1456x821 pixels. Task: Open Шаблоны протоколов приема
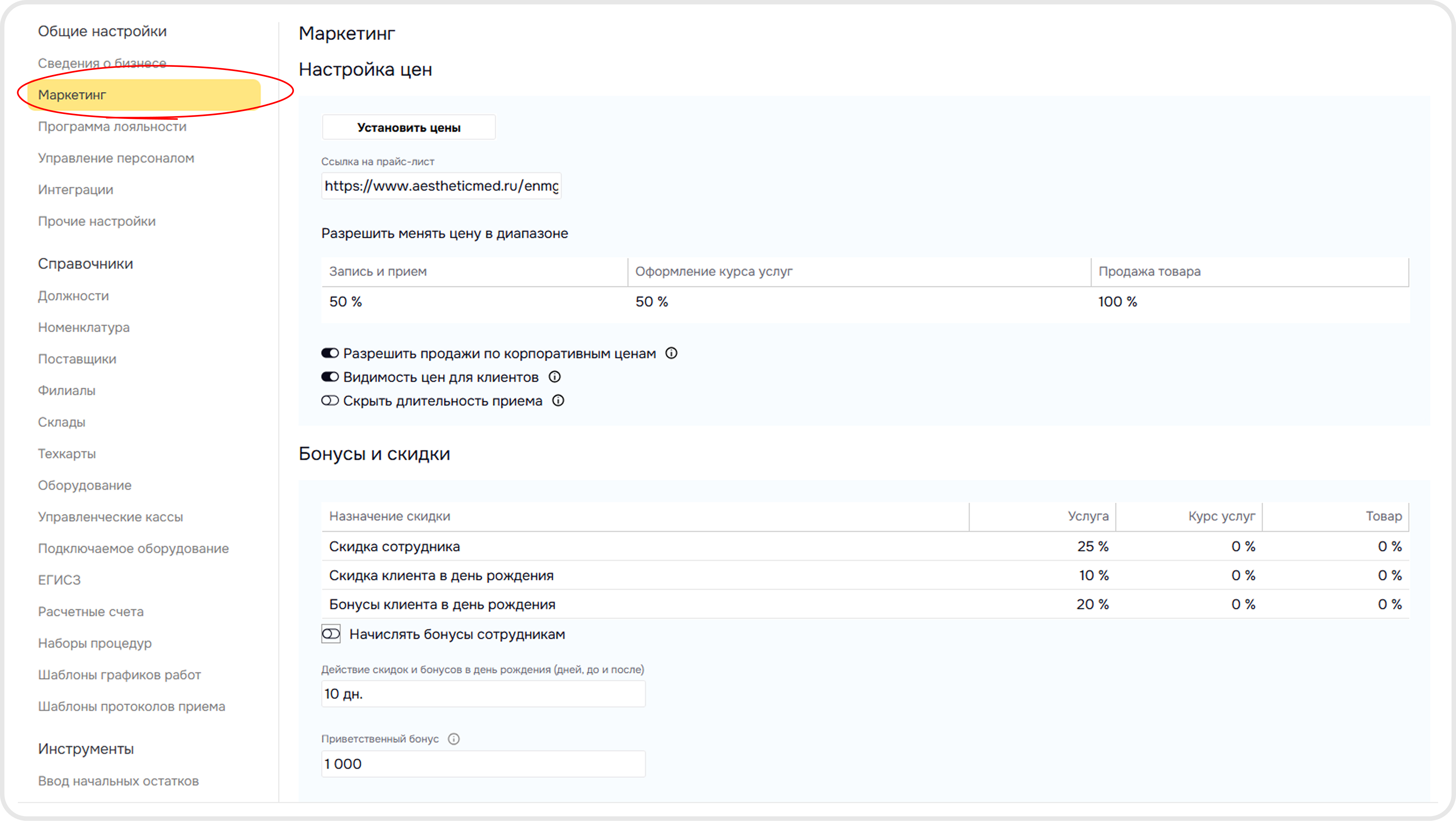click(131, 707)
